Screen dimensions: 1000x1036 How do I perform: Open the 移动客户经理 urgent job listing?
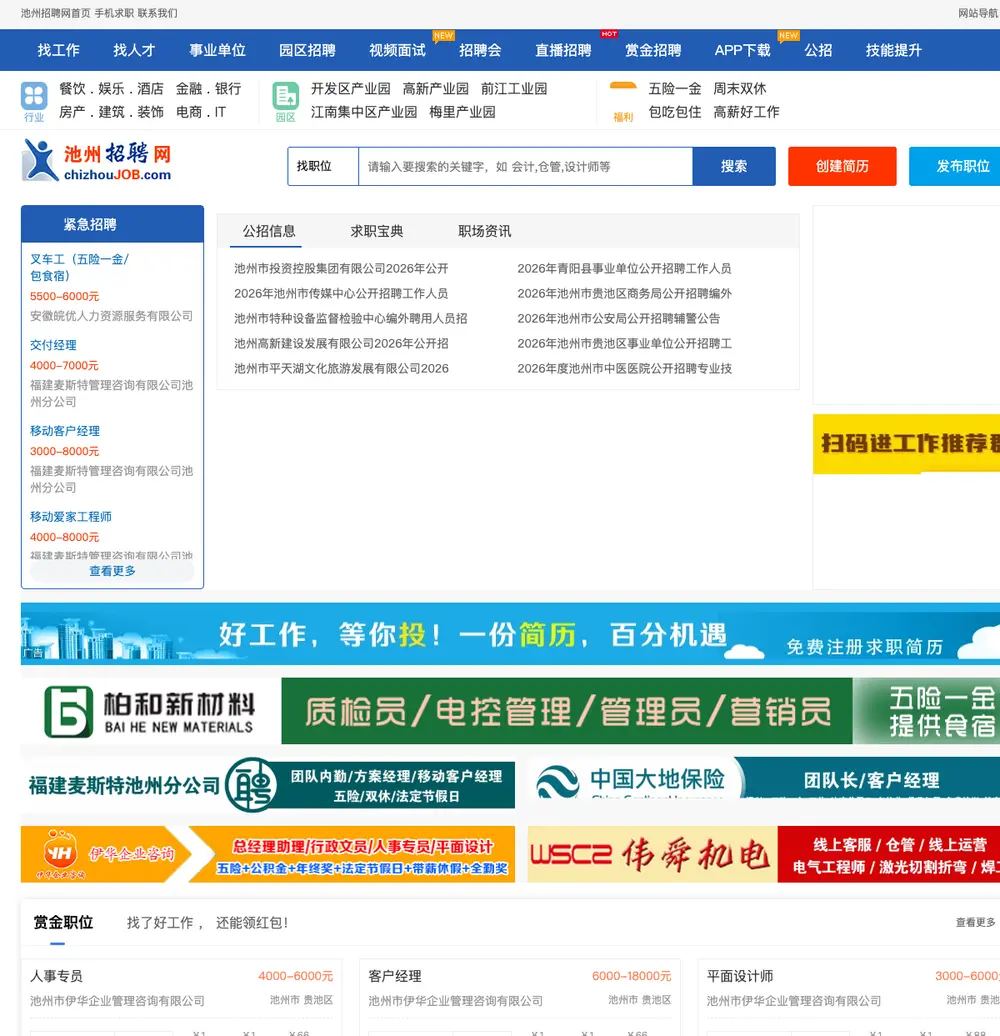[65, 431]
